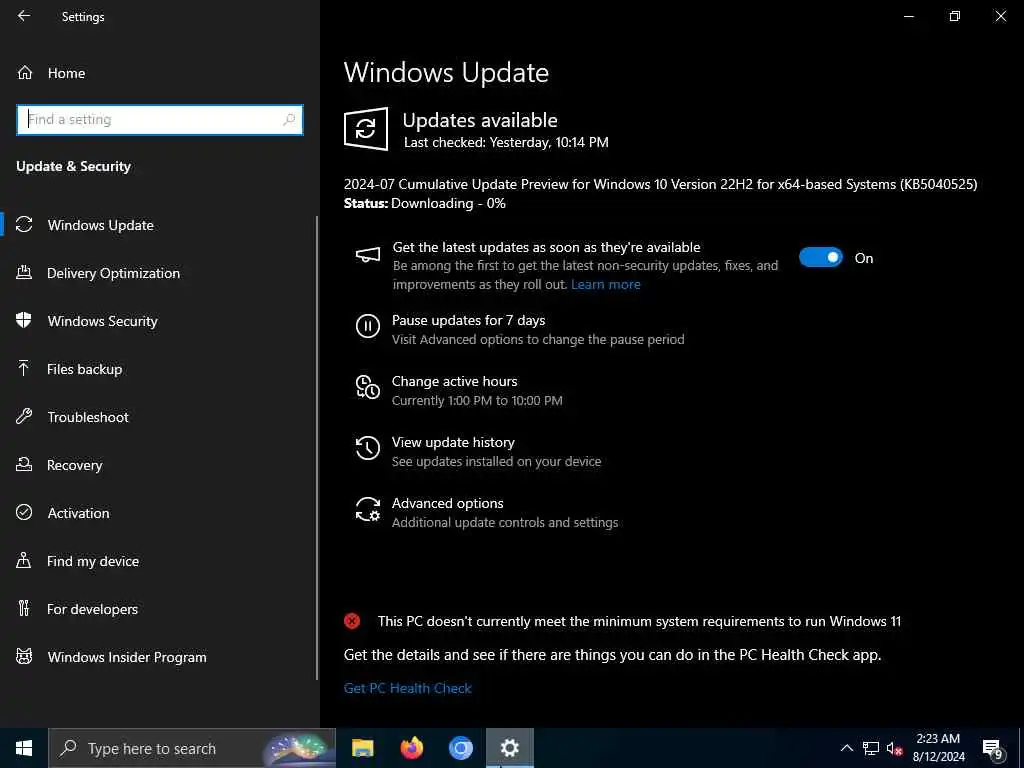Click the back arrow in Settings

tap(24, 16)
